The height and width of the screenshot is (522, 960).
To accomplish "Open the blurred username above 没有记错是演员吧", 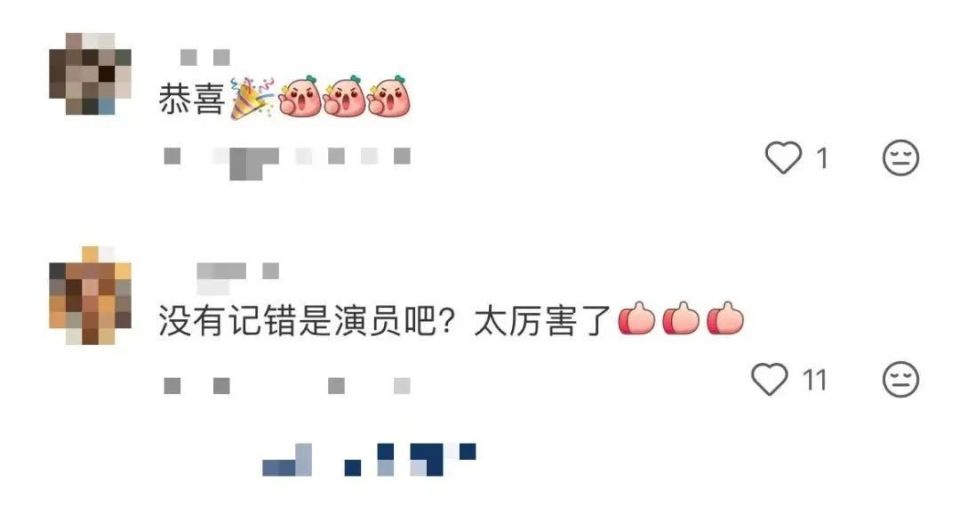I will click(x=238, y=275).
